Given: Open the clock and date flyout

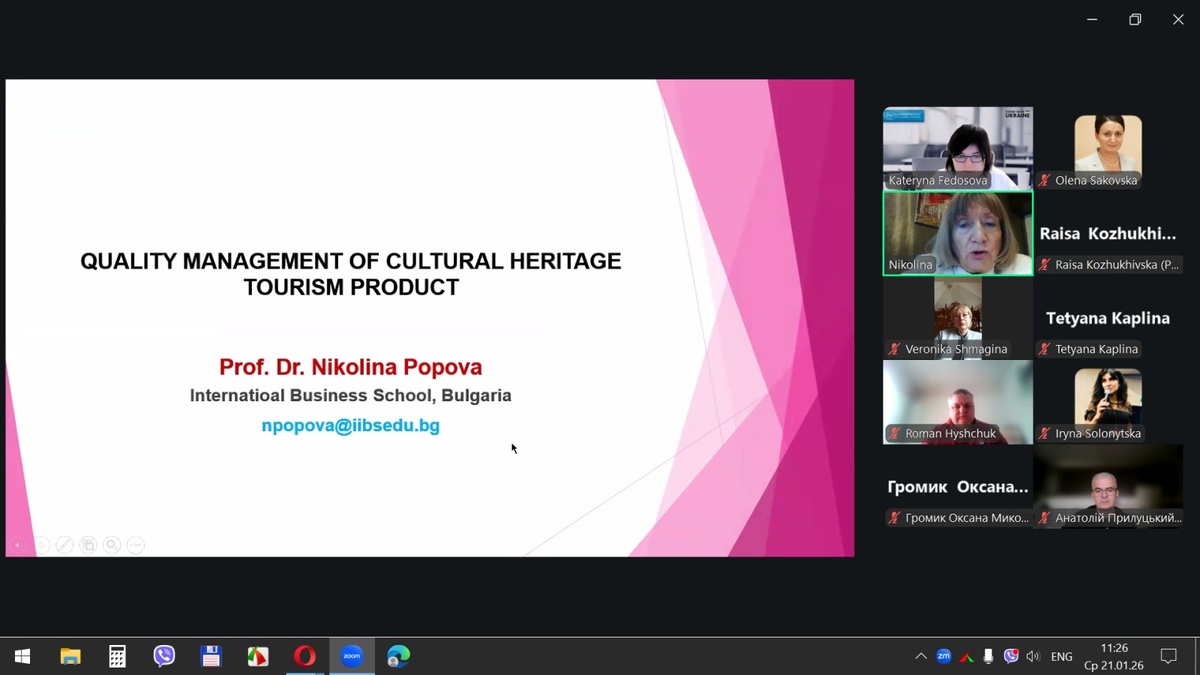Looking at the screenshot, I should click(1113, 656).
